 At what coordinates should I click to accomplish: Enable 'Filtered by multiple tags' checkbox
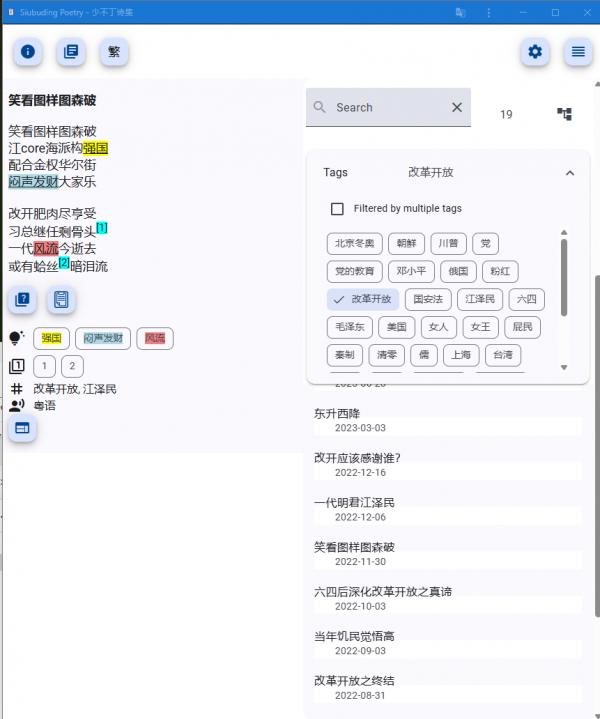tap(337, 209)
